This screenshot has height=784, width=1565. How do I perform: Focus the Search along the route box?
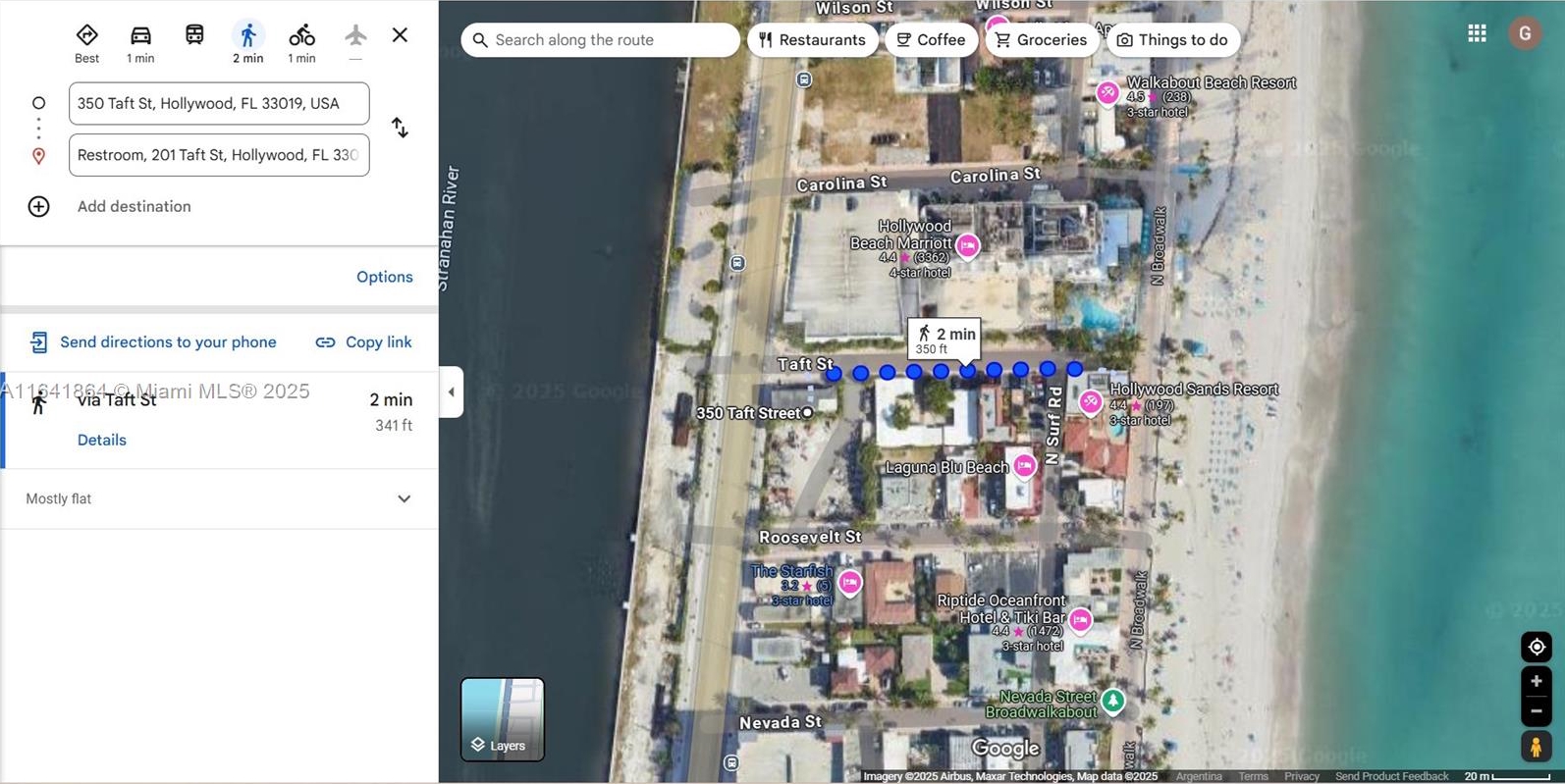(x=600, y=40)
